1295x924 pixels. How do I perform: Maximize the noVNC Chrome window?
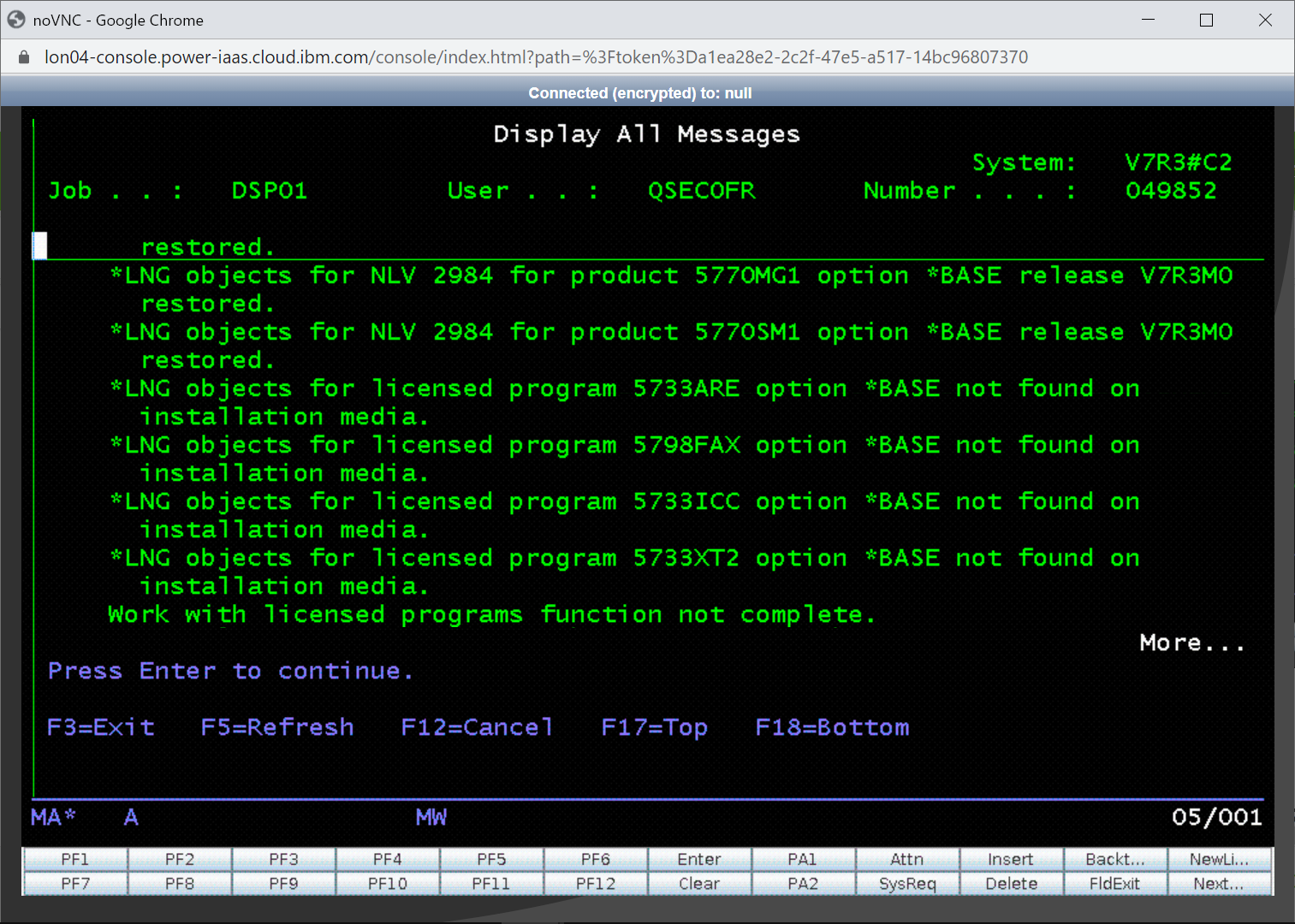point(1207,20)
